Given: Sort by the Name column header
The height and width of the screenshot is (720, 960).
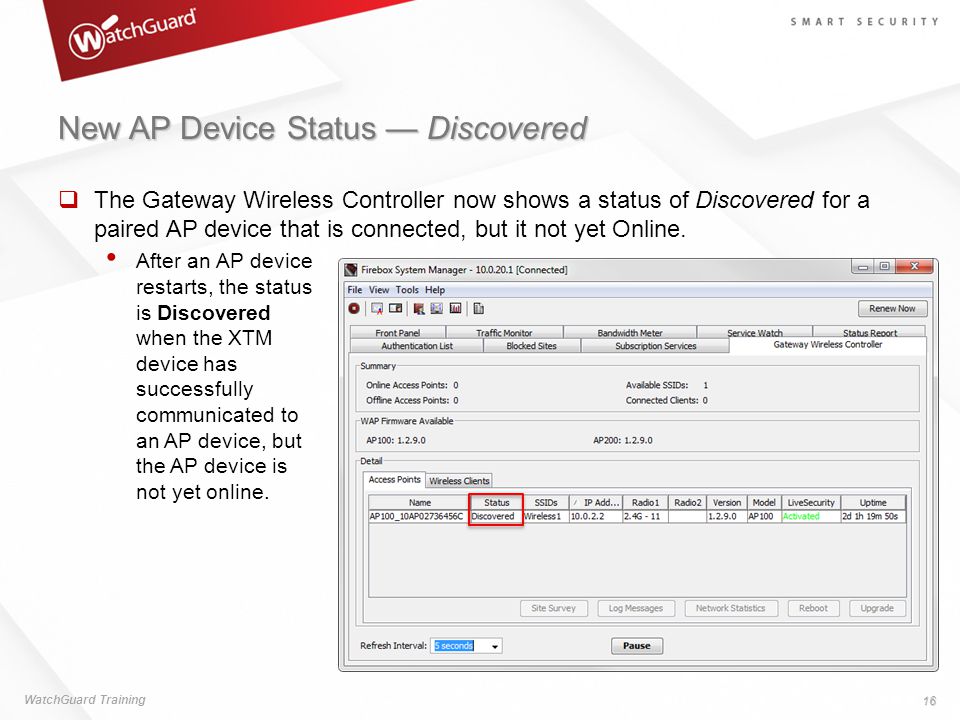Looking at the screenshot, I should 419,503.
